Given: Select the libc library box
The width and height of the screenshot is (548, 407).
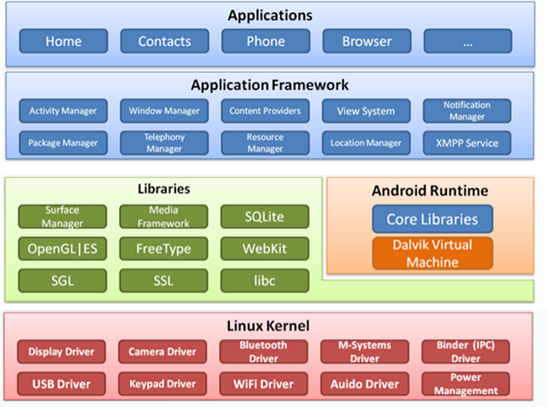Looking at the screenshot, I should tap(265, 281).
